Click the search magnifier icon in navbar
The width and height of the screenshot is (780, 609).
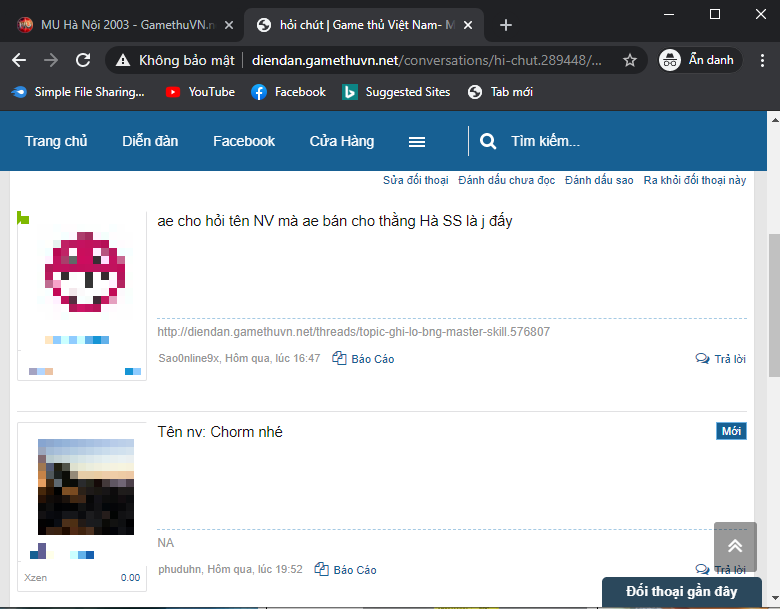[488, 141]
